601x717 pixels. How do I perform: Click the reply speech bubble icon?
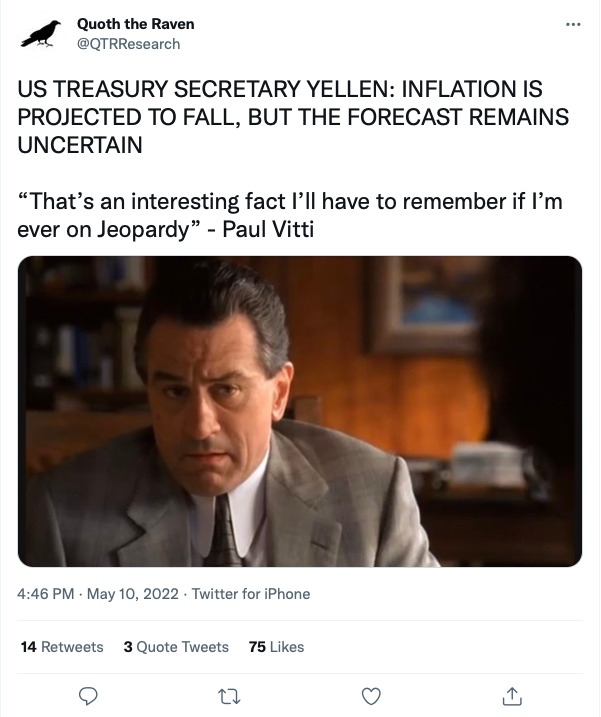pos(88,694)
